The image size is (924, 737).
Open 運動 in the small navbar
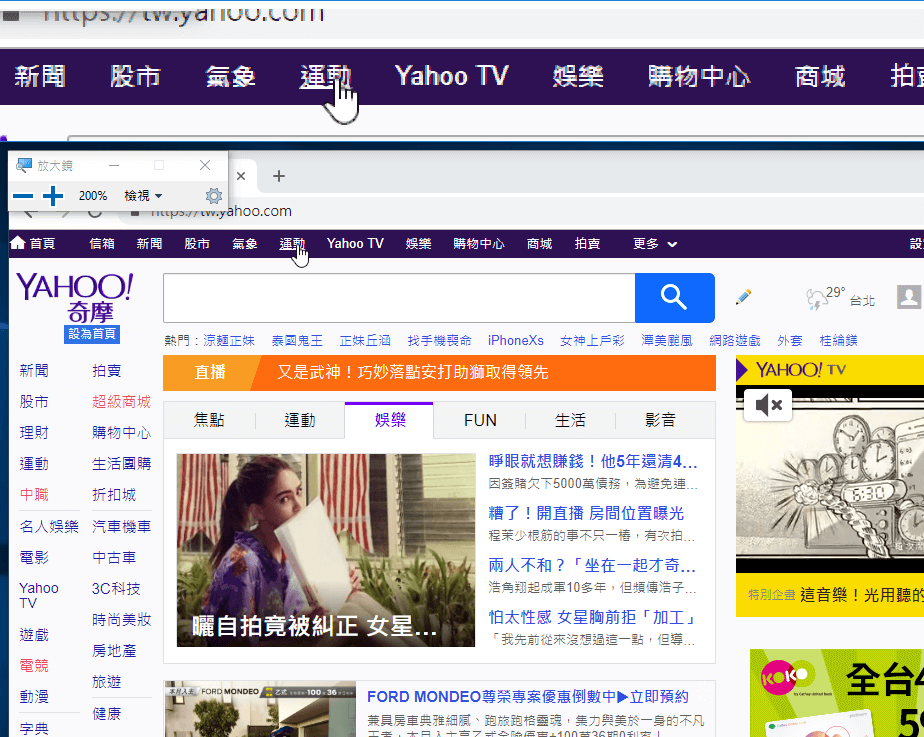click(x=292, y=243)
